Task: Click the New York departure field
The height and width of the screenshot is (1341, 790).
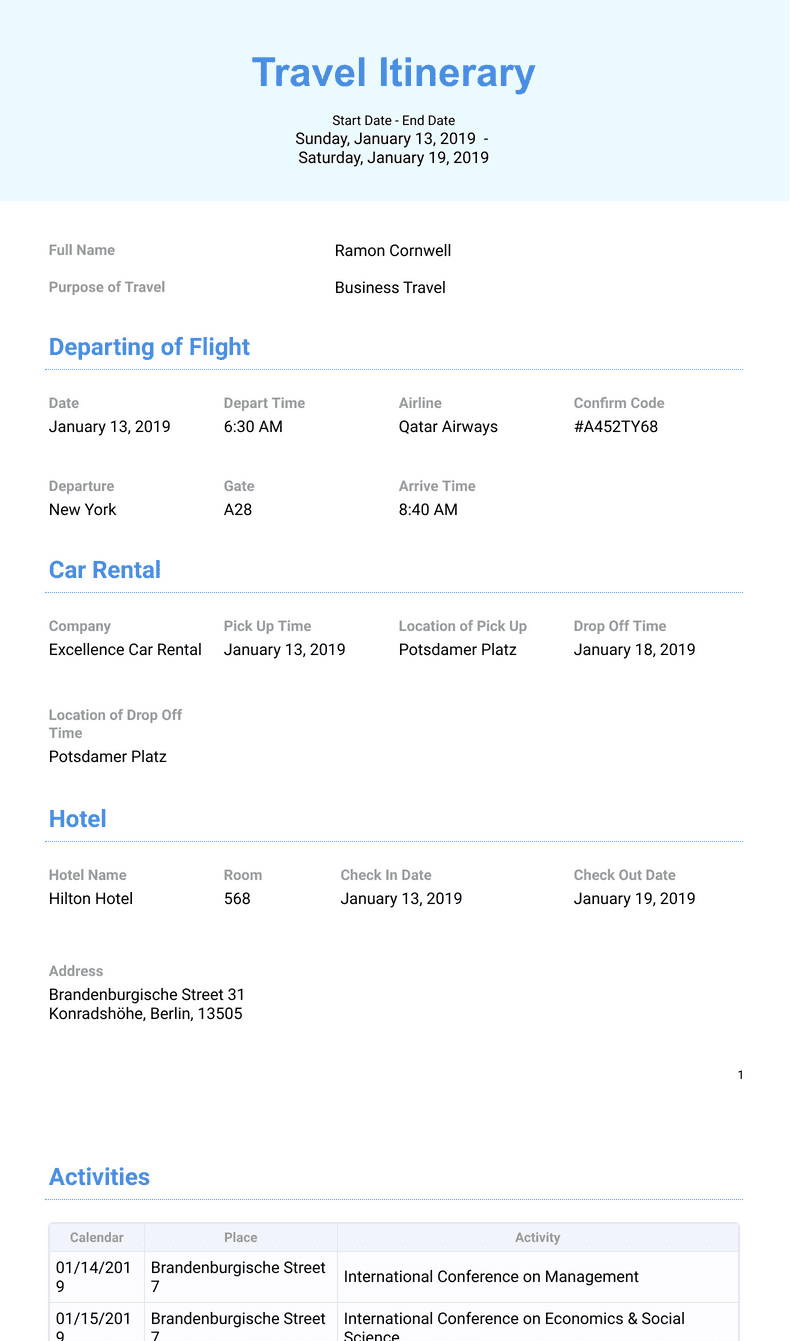Action: [x=83, y=510]
